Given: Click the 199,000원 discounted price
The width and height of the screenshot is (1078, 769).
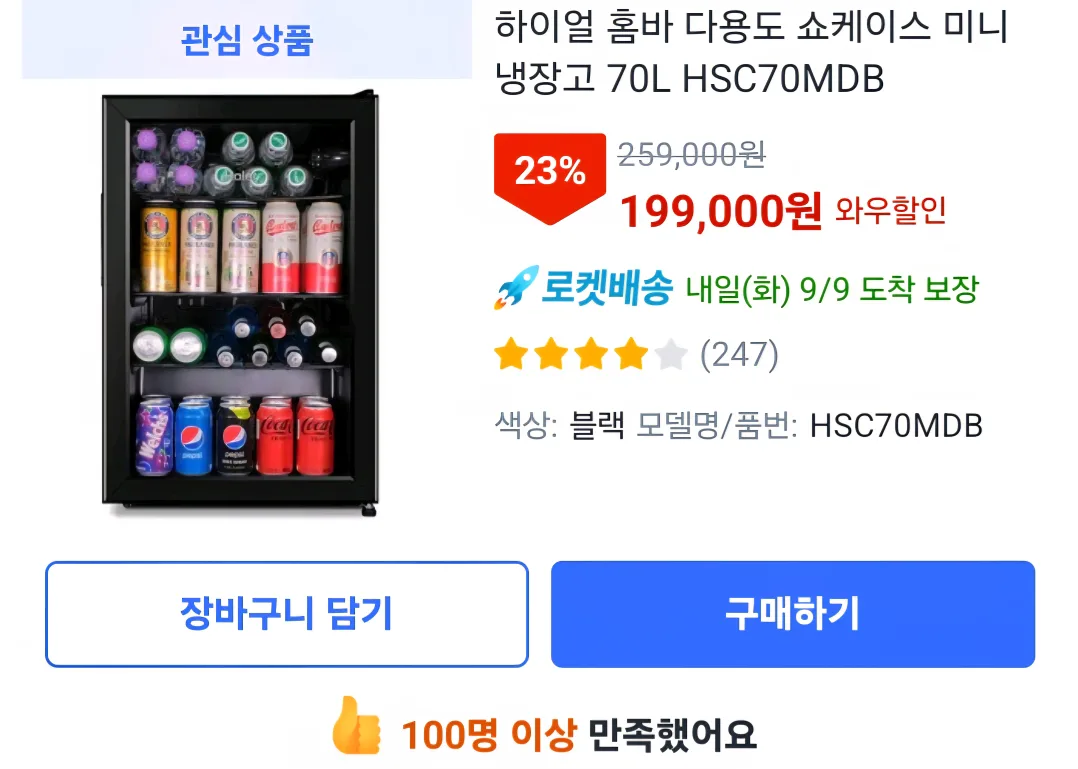Looking at the screenshot, I should (x=719, y=215).
